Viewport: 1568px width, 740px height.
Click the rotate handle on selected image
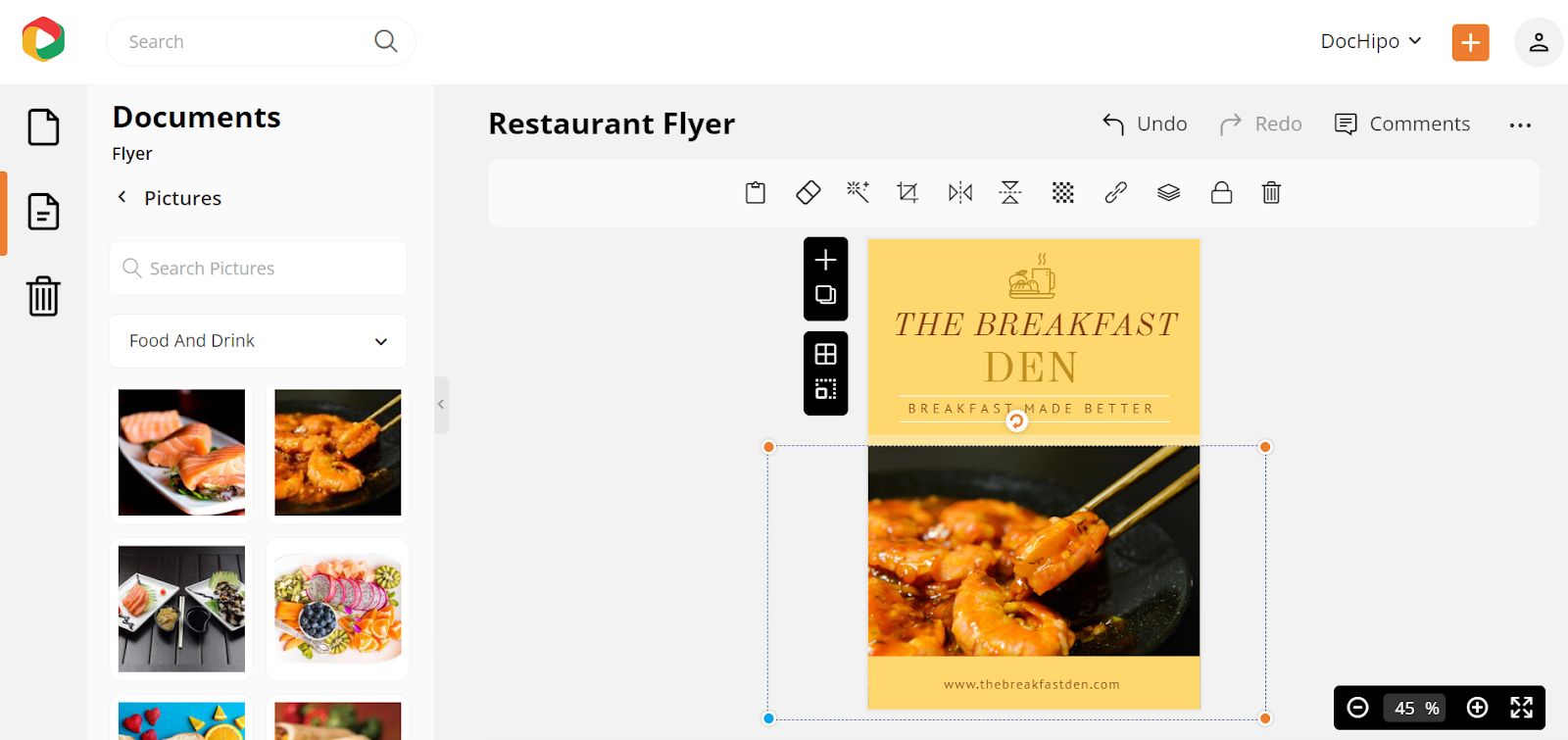point(1017,421)
